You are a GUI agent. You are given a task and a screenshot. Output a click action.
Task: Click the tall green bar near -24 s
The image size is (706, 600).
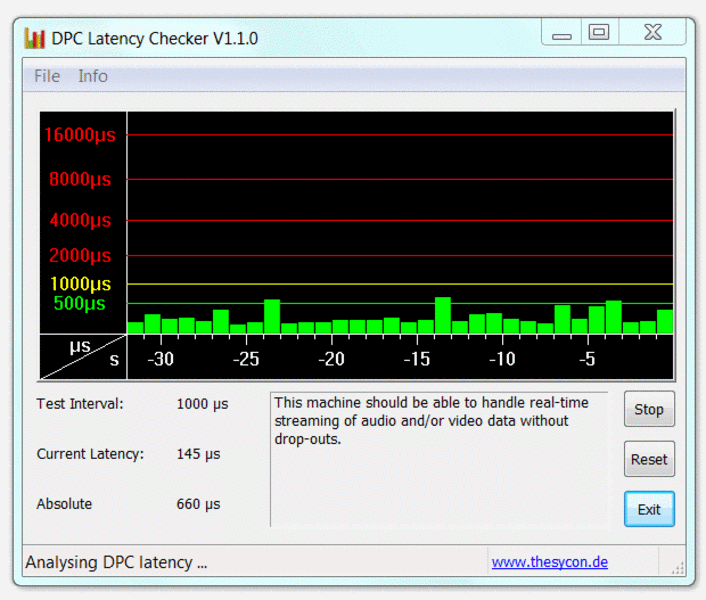[x=272, y=316]
